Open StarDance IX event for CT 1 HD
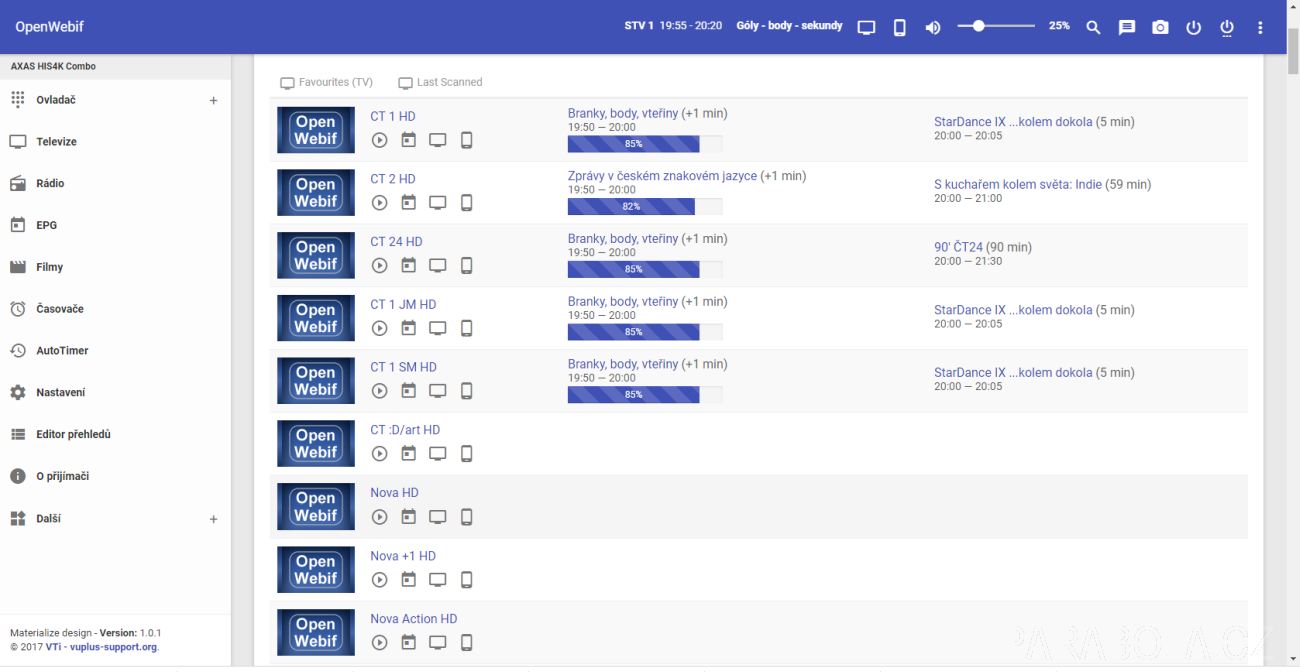 1013,122
